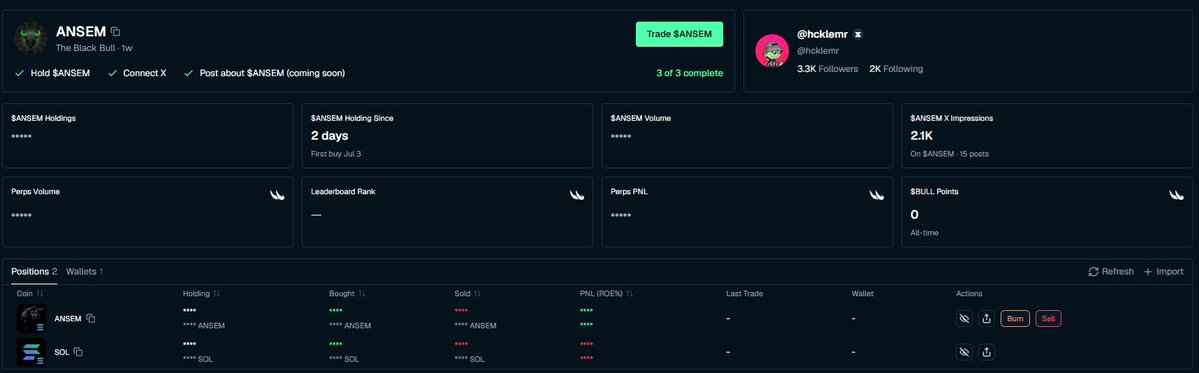Open the 2K Following count
The width and height of the screenshot is (1199, 373).
click(896, 69)
